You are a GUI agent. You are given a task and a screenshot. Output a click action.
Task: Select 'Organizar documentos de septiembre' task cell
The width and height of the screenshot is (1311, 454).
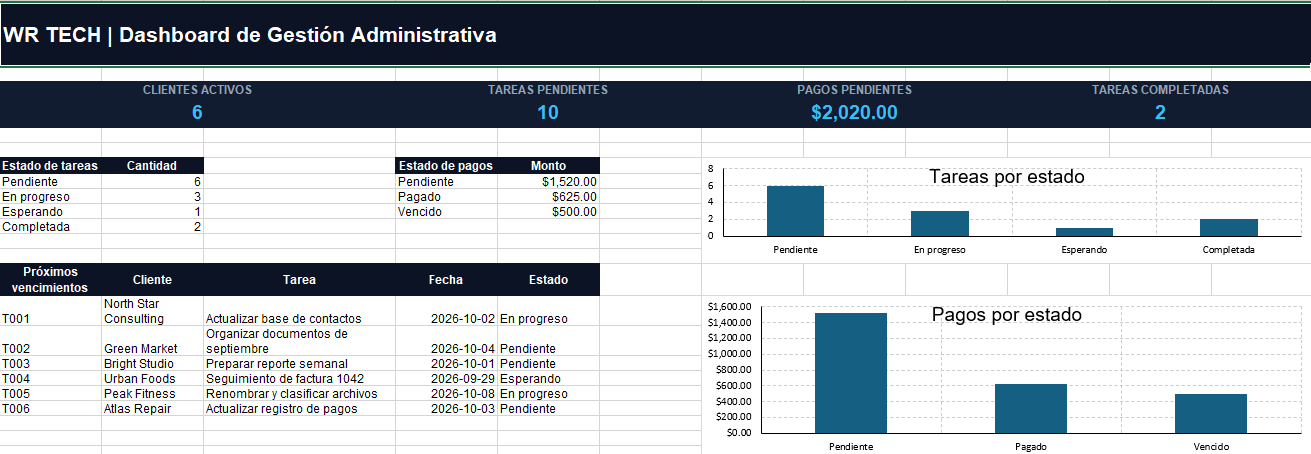(300, 341)
